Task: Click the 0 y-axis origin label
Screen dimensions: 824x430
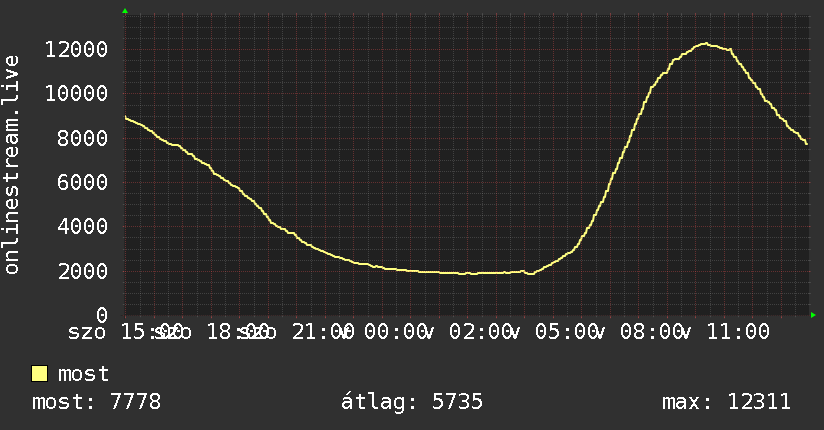Action: click(x=102, y=315)
